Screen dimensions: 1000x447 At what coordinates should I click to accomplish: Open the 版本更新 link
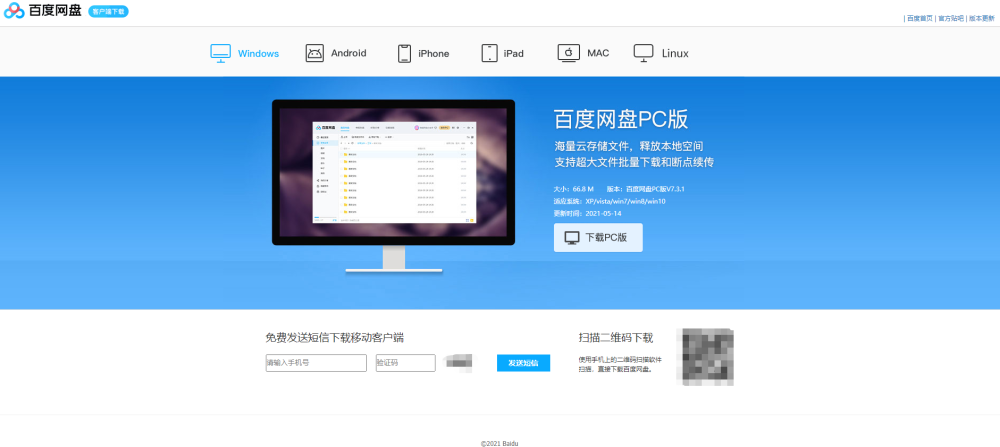coord(982,18)
